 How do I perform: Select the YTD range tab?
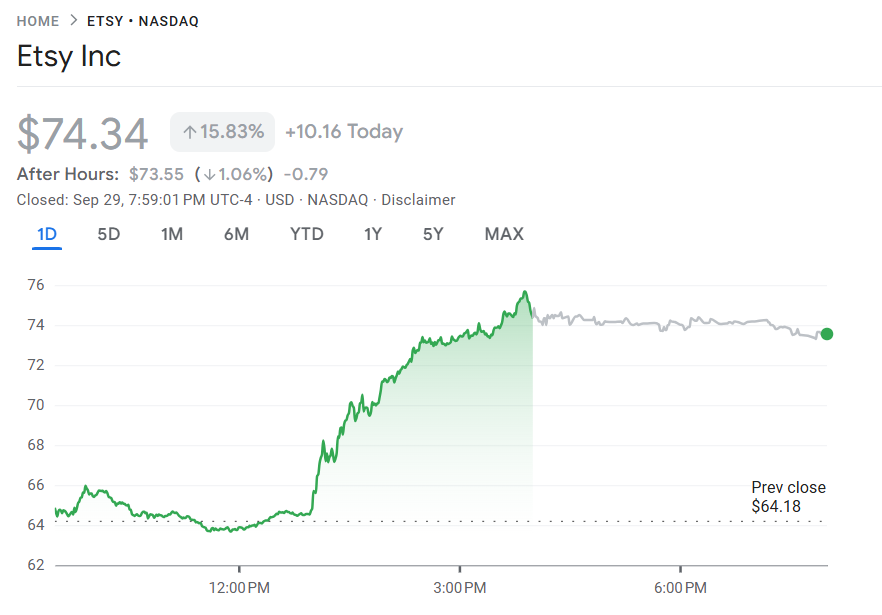pyautogui.click(x=307, y=235)
